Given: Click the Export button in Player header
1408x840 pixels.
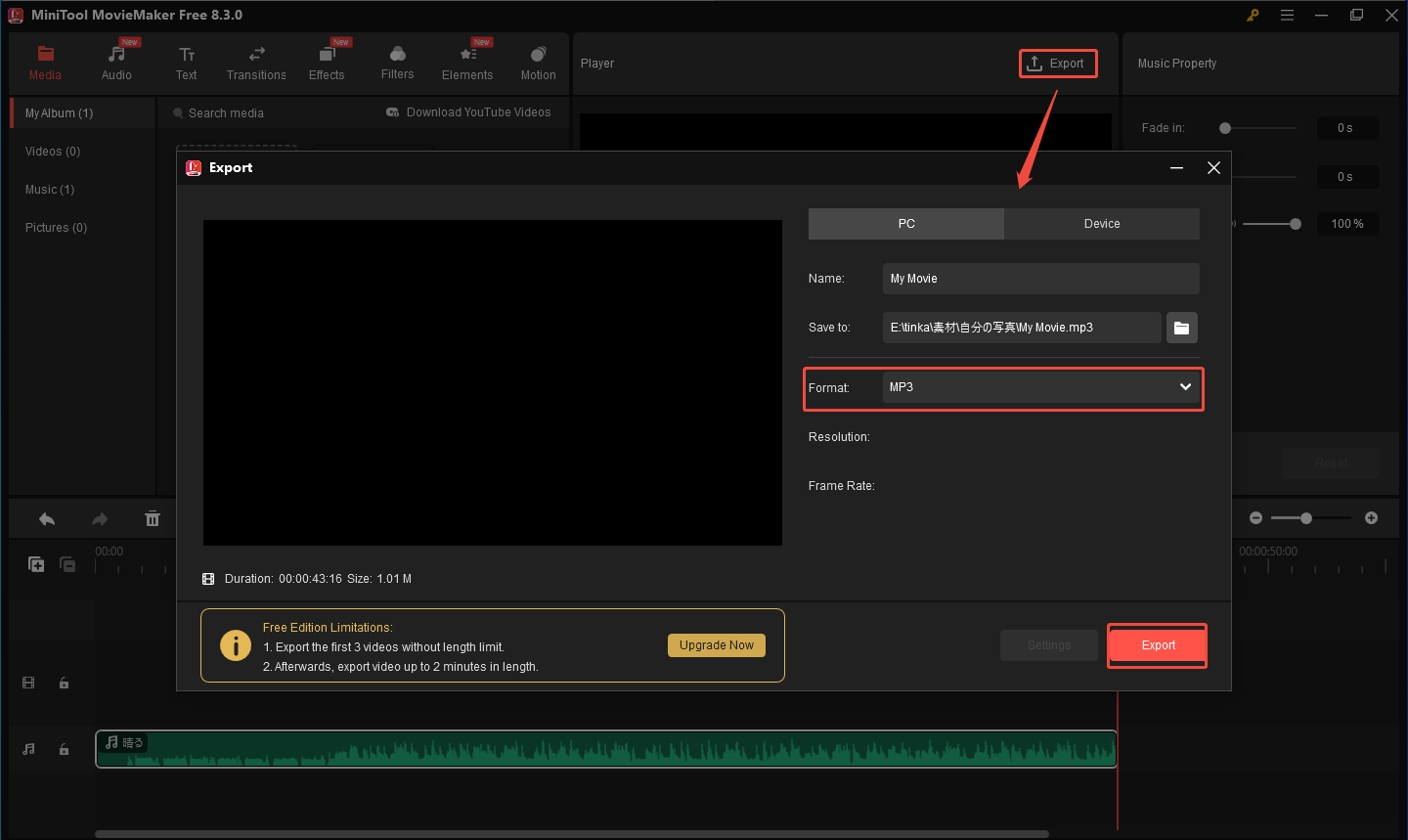Looking at the screenshot, I should pyautogui.click(x=1057, y=64).
